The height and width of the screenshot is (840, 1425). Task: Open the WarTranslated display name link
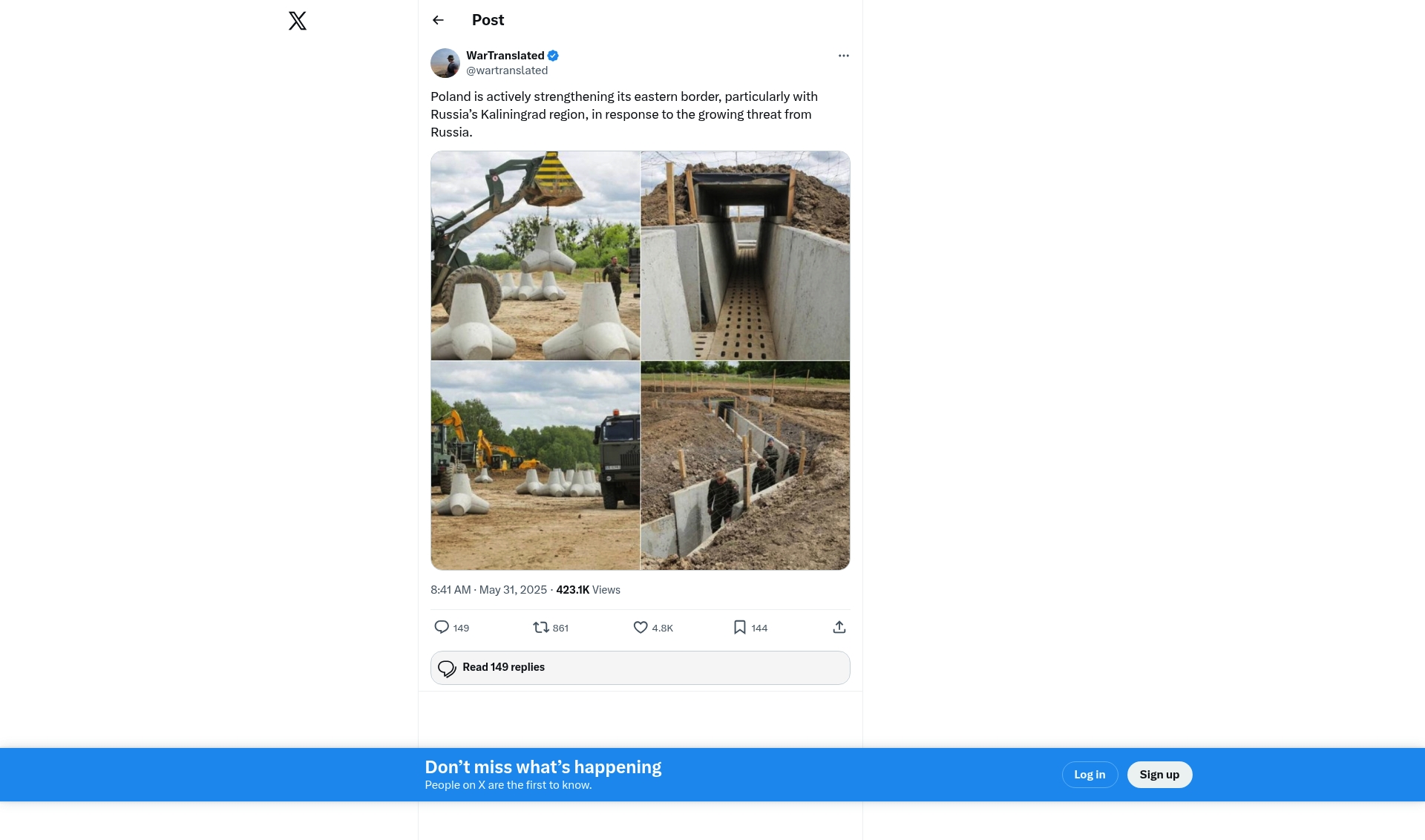[505, 56]
